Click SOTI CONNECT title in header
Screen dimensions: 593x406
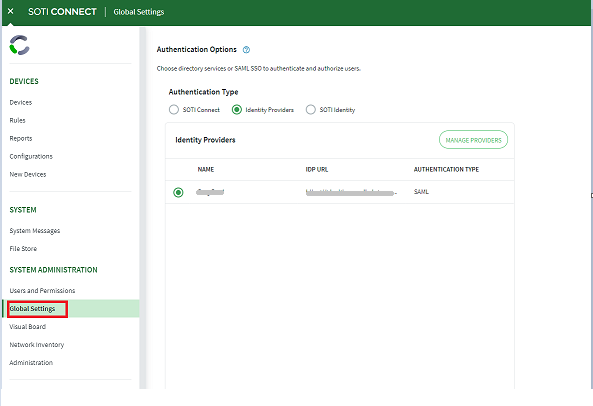pos(62,12)
